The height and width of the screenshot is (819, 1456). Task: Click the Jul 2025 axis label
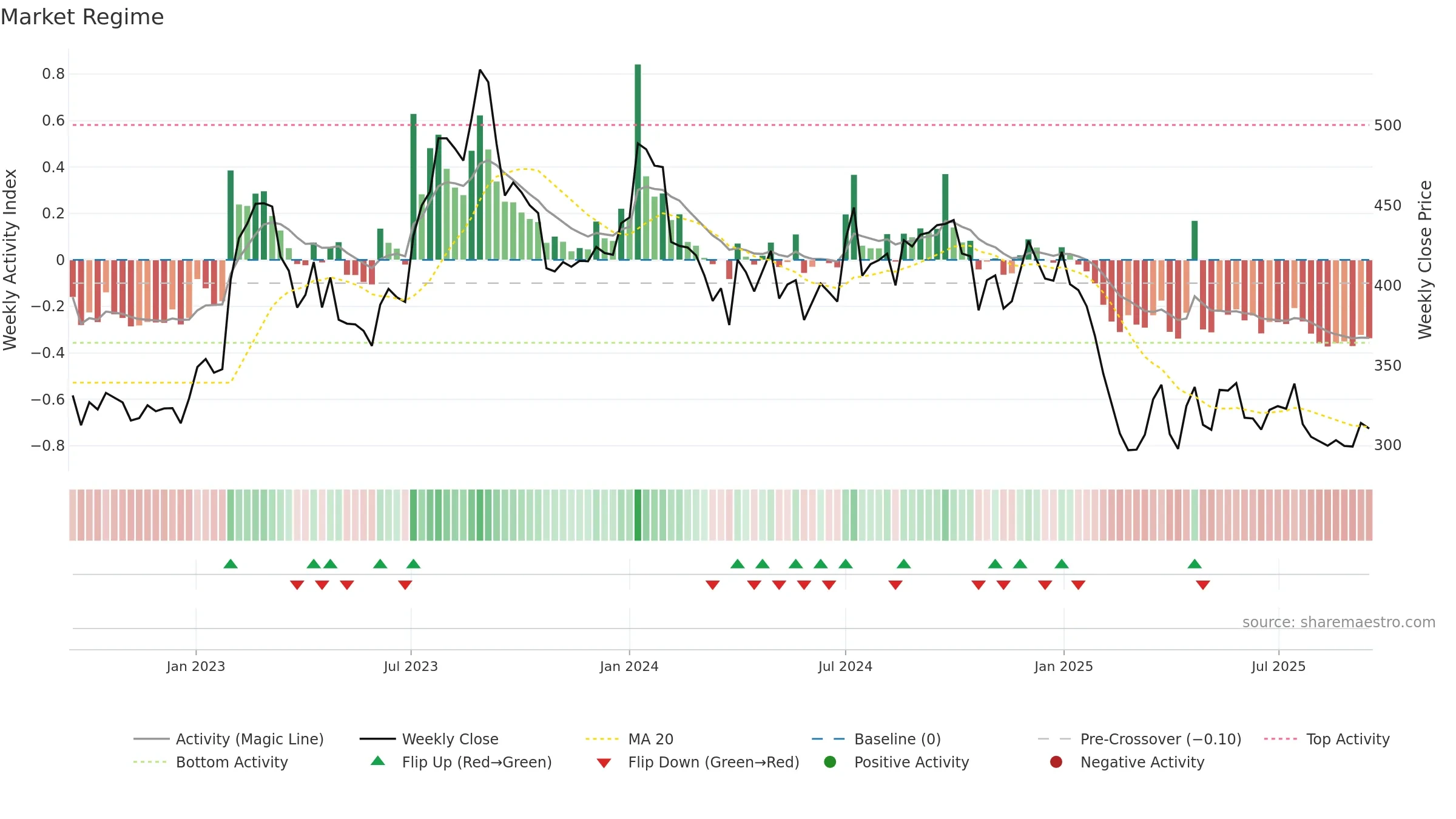pos(1278,666)
